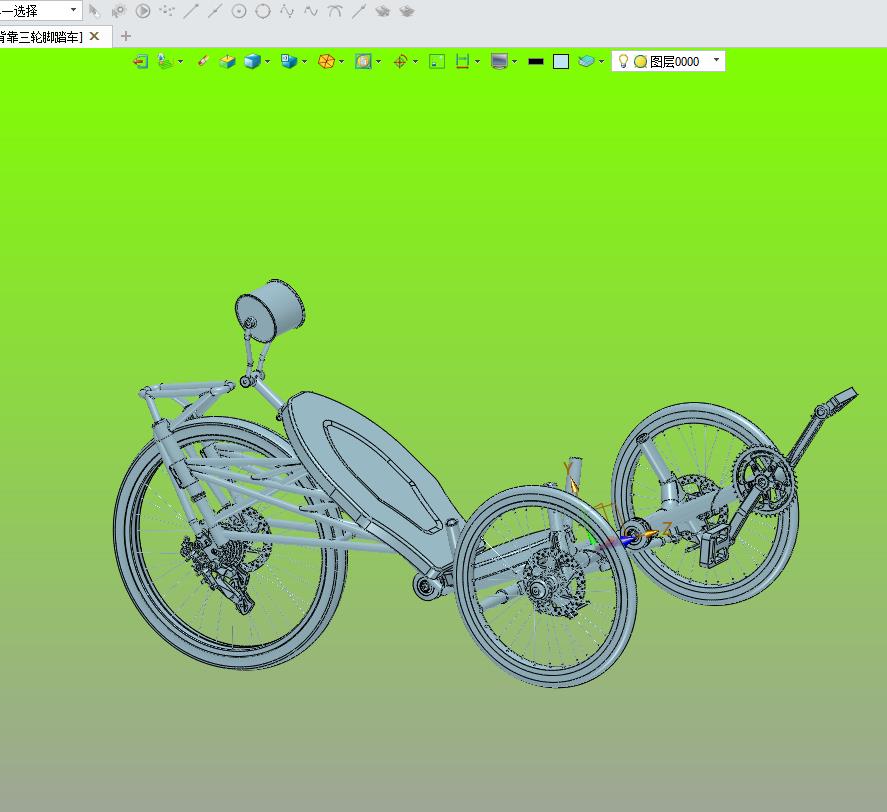Image resolution: width=887 pixels, height=812 pixels.
Task: Click the eraser clear icon
Action: click(x=203, y=61)
